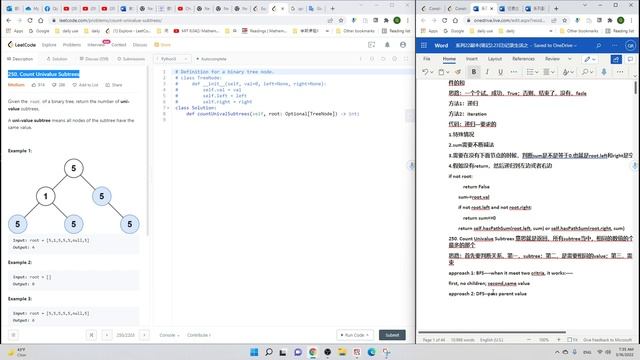
Task: Open Contest in LeetCode navigation
Action: [x=119, y=45]
